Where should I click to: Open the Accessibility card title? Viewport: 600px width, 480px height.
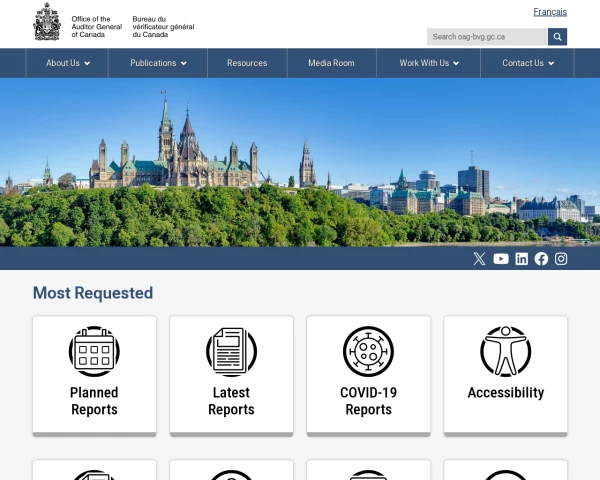(505, 393)
